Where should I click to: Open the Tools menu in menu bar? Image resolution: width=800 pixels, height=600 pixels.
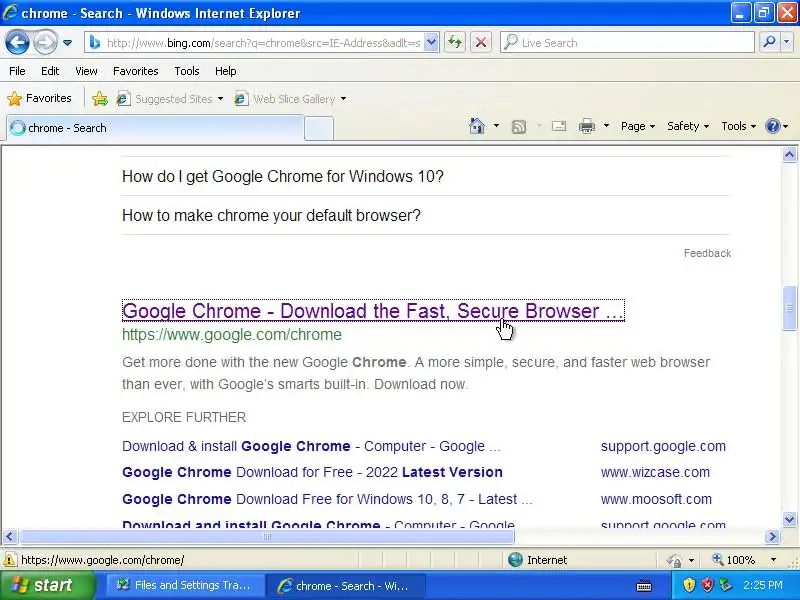[187, 71]
